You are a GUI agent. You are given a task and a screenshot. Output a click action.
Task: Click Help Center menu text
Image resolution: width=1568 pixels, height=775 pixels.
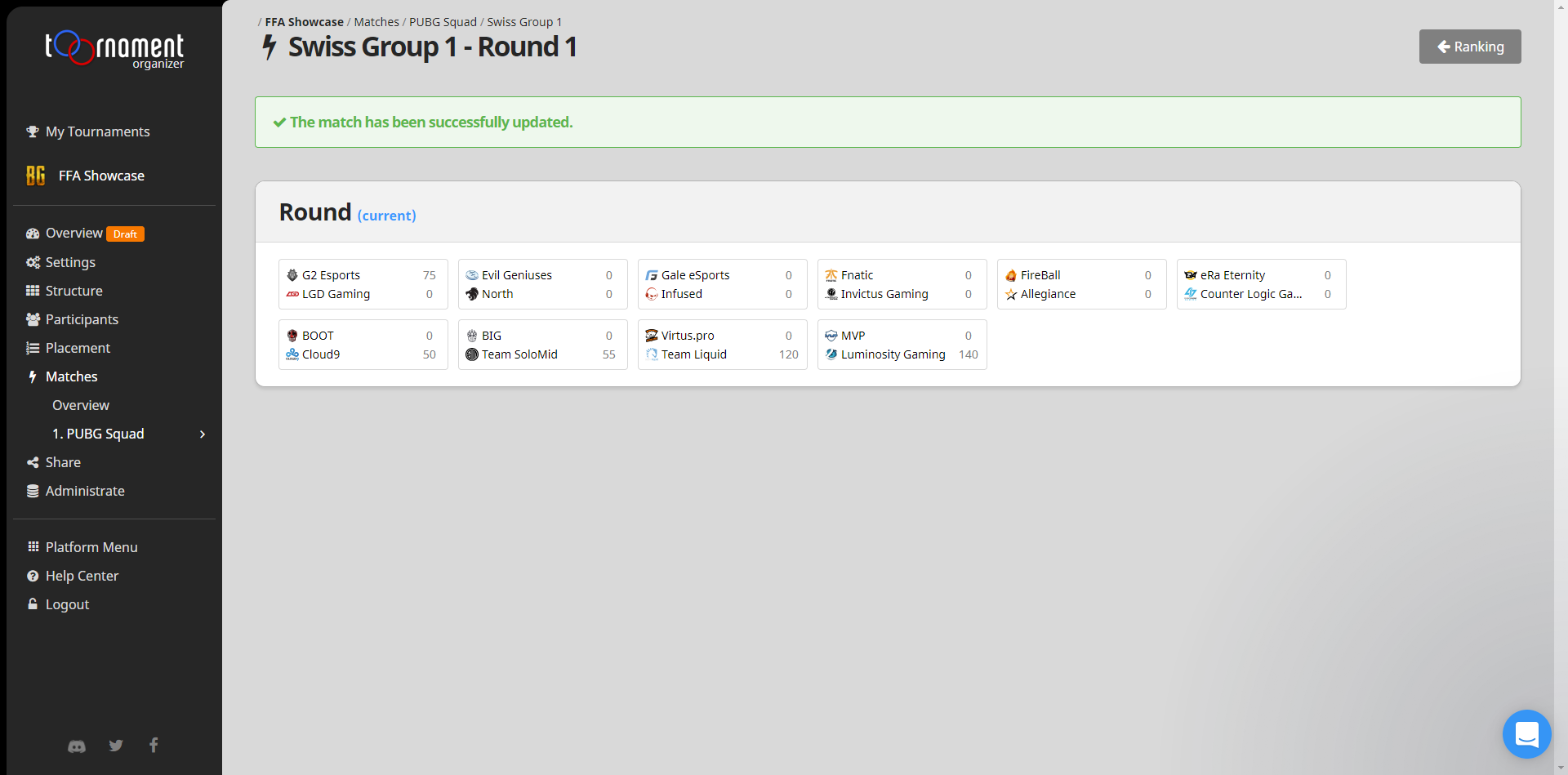pyautogui.click(x=82, y=576)
